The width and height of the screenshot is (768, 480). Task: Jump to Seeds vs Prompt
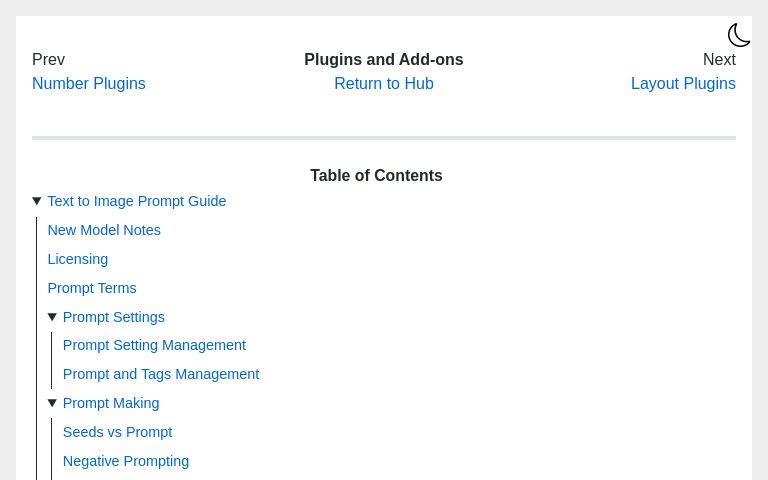118,432
